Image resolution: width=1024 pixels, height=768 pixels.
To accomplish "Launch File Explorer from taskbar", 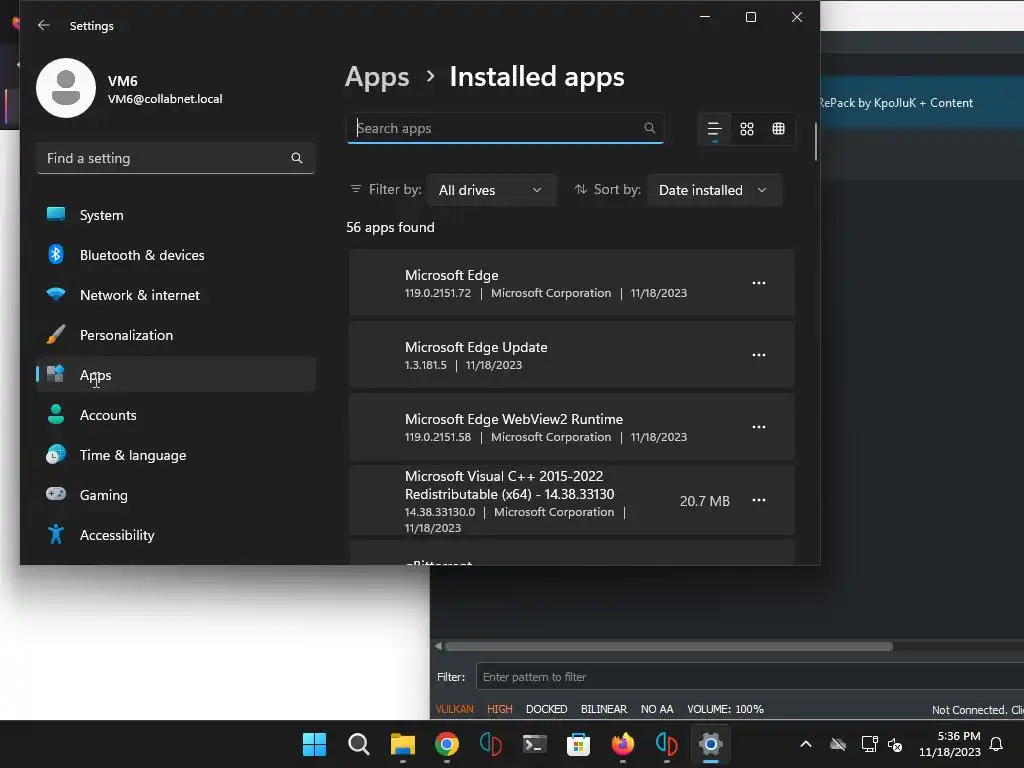I will click(402, 744).
